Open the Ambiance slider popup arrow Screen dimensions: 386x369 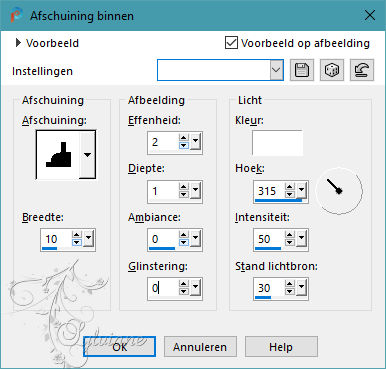coord(195,239)
